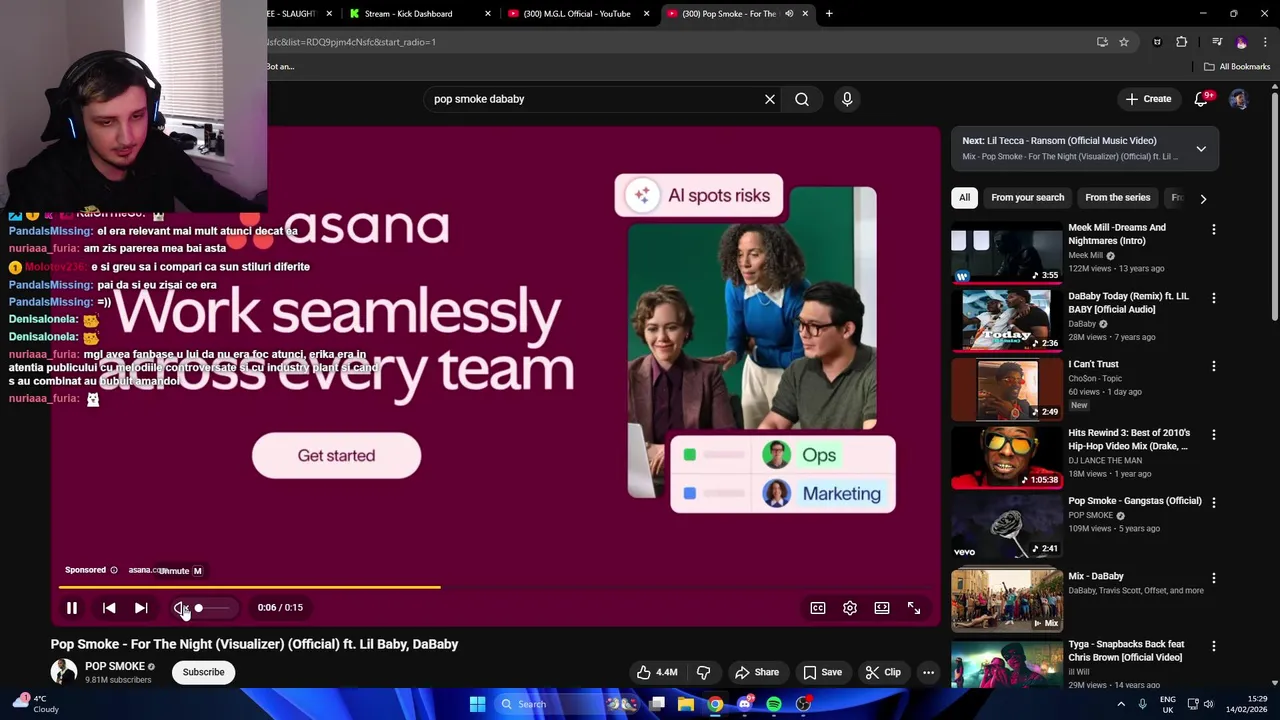Open OBS Studio from the taskbar
This screenshot has height=720, width=1280.
[x=803, y=704]
